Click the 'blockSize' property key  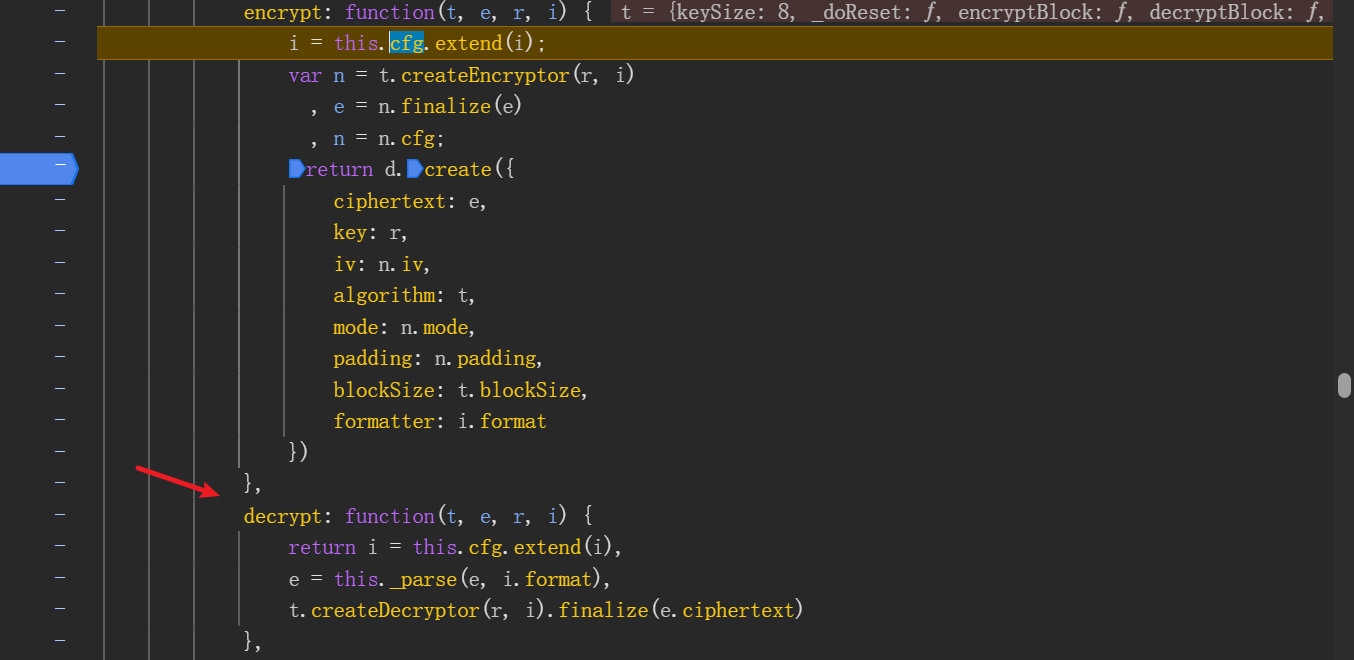point(384,390)
